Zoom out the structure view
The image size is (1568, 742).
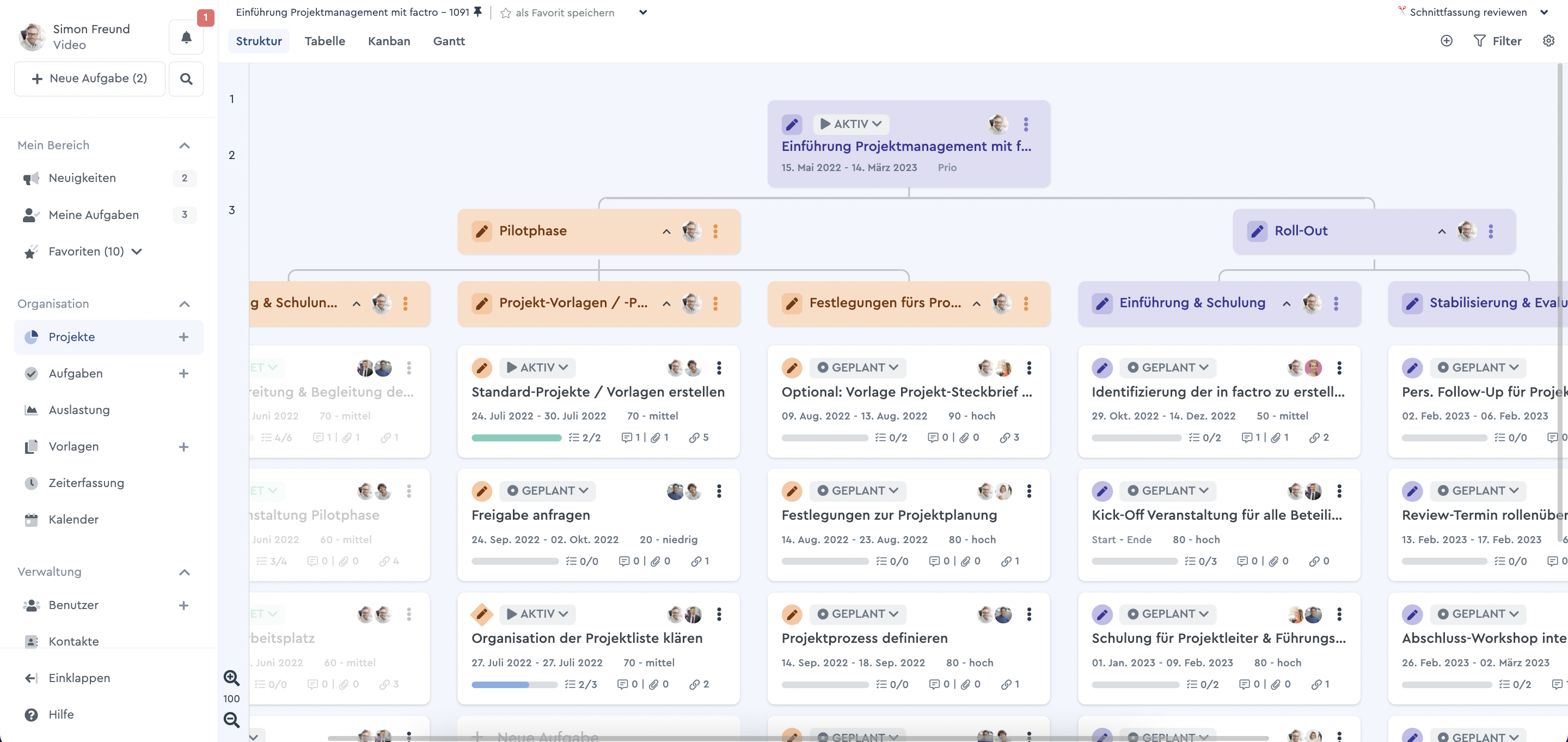point(231,720)
